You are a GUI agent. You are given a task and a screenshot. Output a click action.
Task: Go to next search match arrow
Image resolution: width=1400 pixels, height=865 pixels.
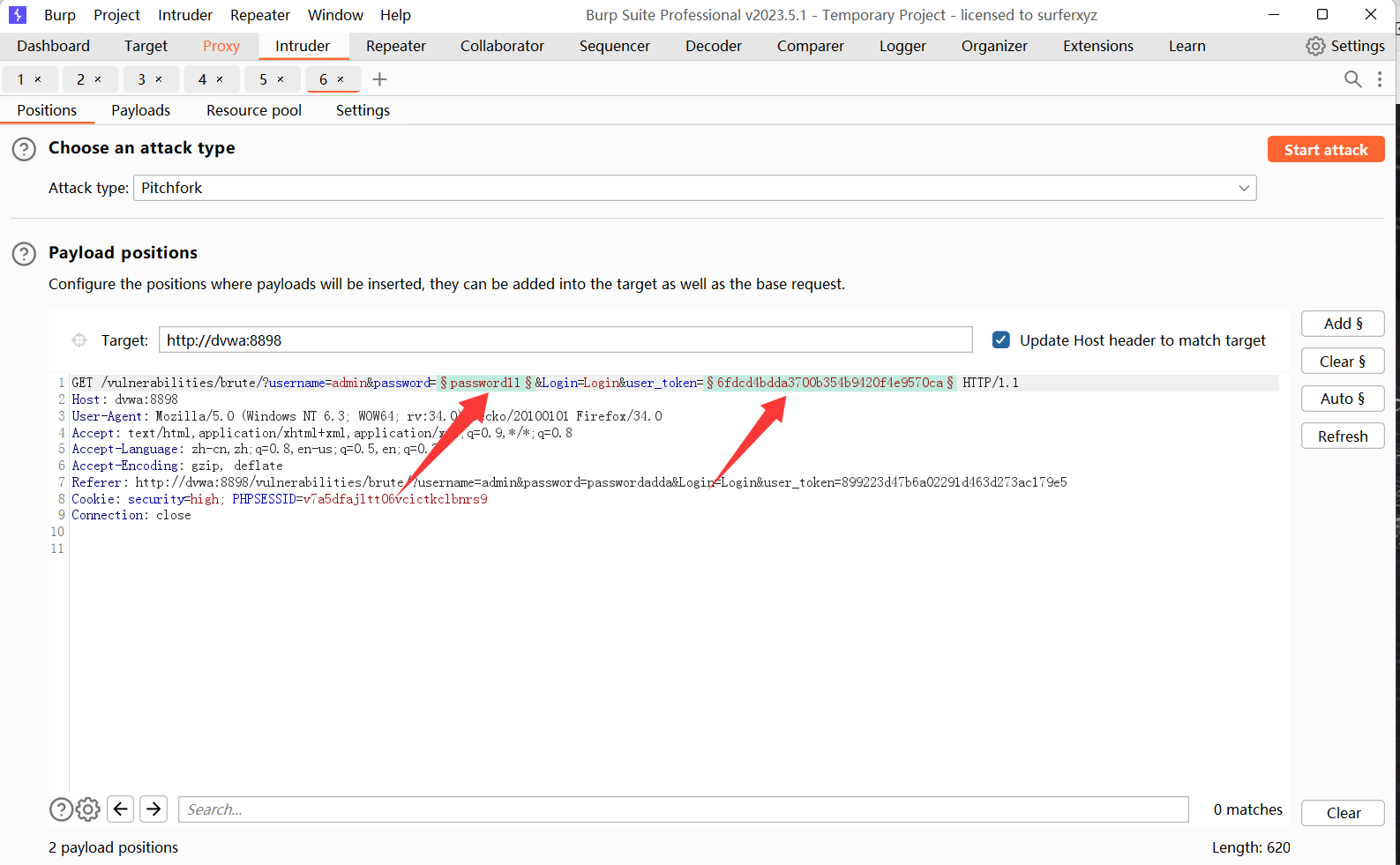(x=153, y=809)
